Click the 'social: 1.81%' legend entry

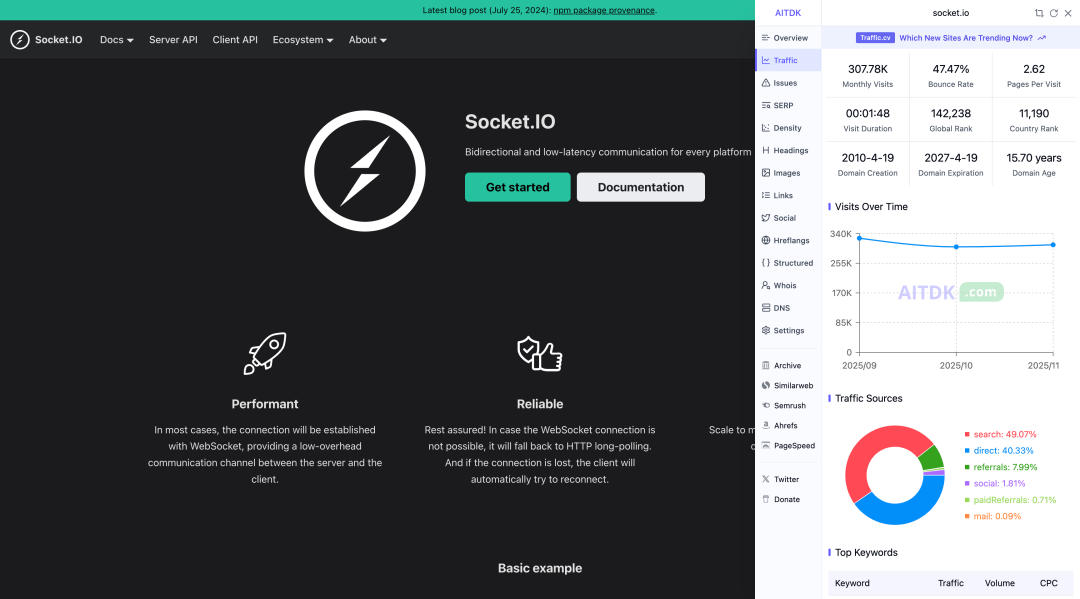coord(995,483)
